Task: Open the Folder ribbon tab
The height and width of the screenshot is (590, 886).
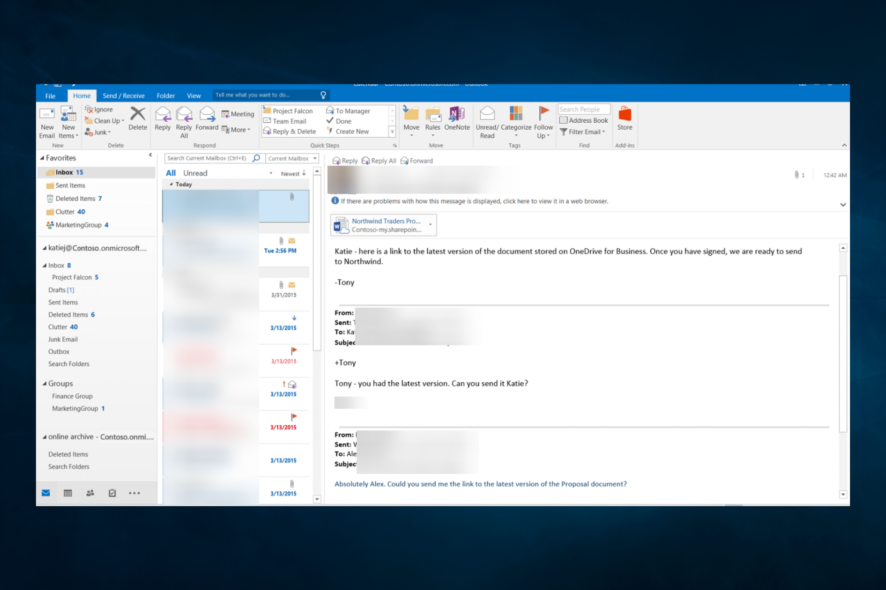Action: [x=166, y=96]
